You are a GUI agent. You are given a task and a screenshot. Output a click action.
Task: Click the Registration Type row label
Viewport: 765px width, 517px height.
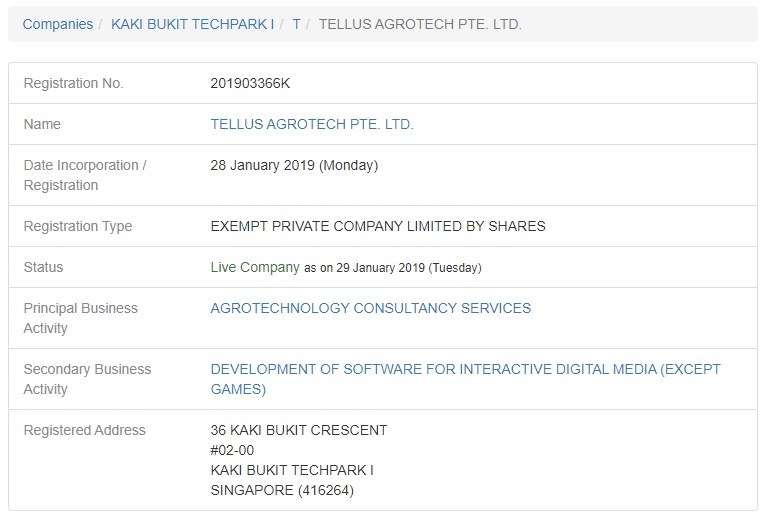point(78,226)
